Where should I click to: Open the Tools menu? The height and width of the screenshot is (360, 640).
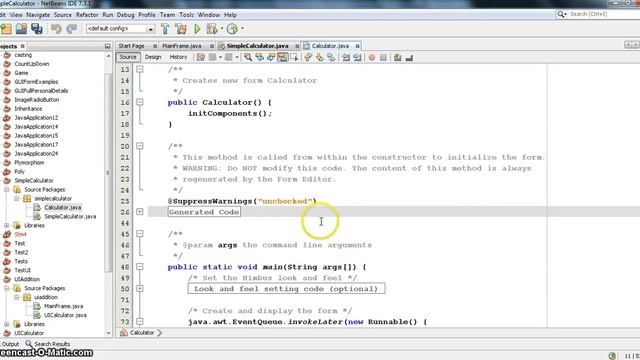point(187,15)
